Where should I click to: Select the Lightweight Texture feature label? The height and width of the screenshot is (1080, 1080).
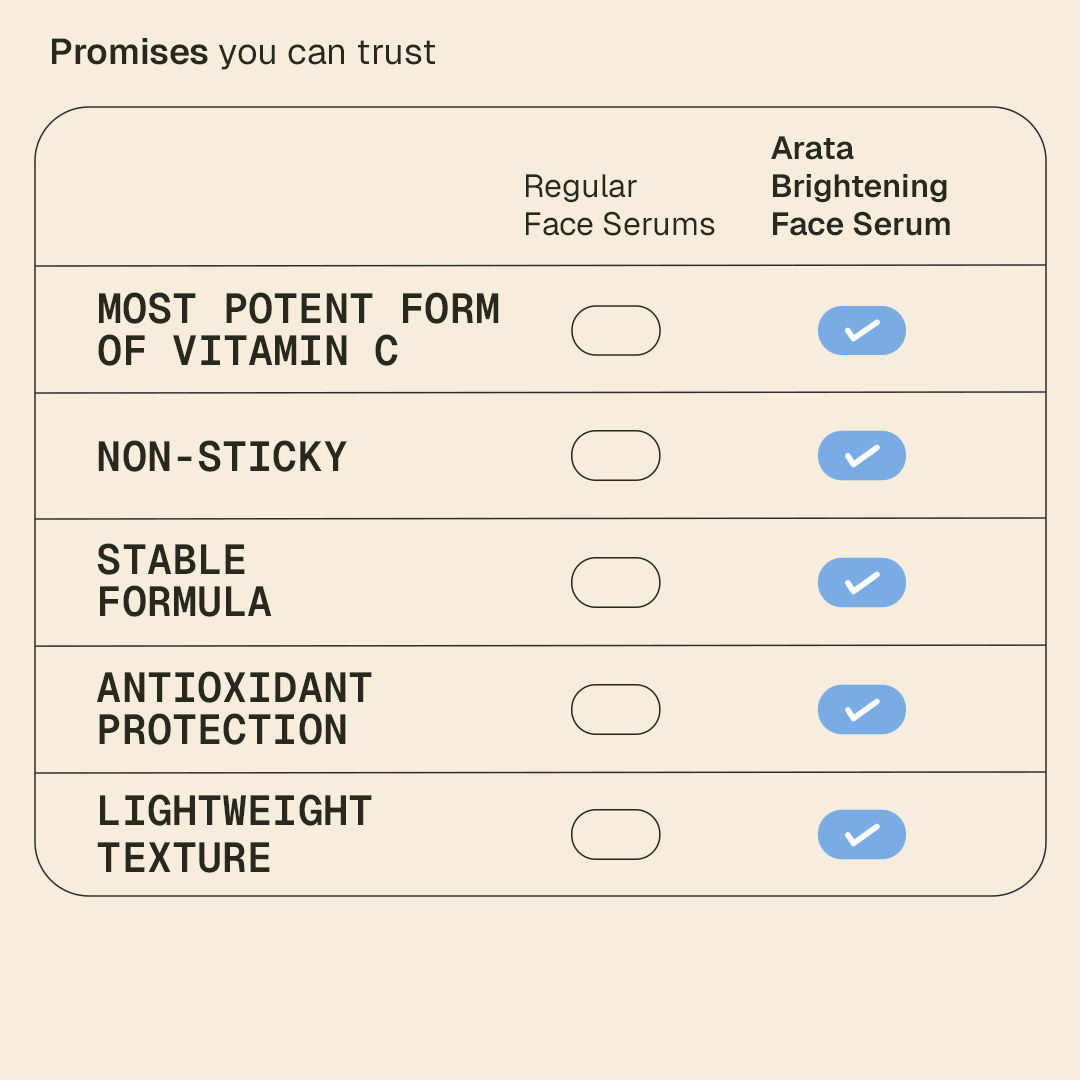[x=234, y=836]
